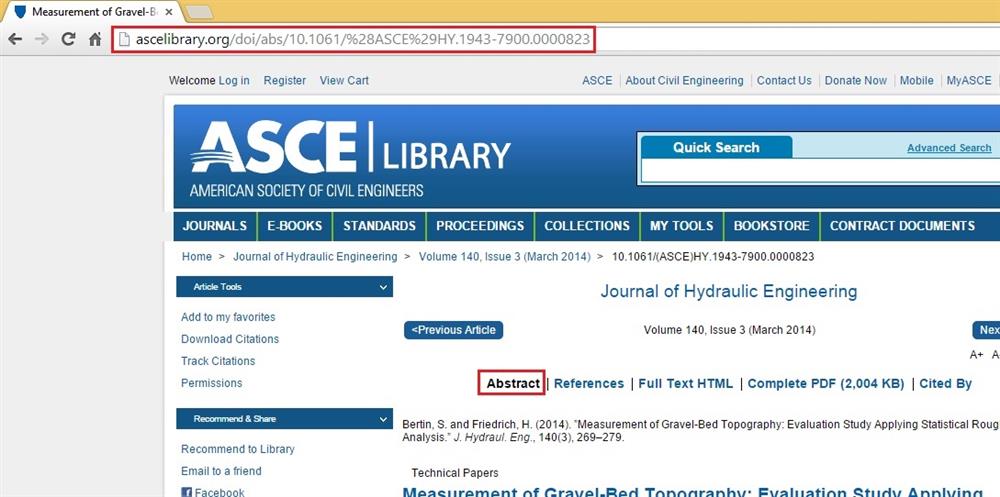Click the Technical Papers label
The height and width of the screenshot is (497, 1000).
pyautogui.click(x=455, y=473)
